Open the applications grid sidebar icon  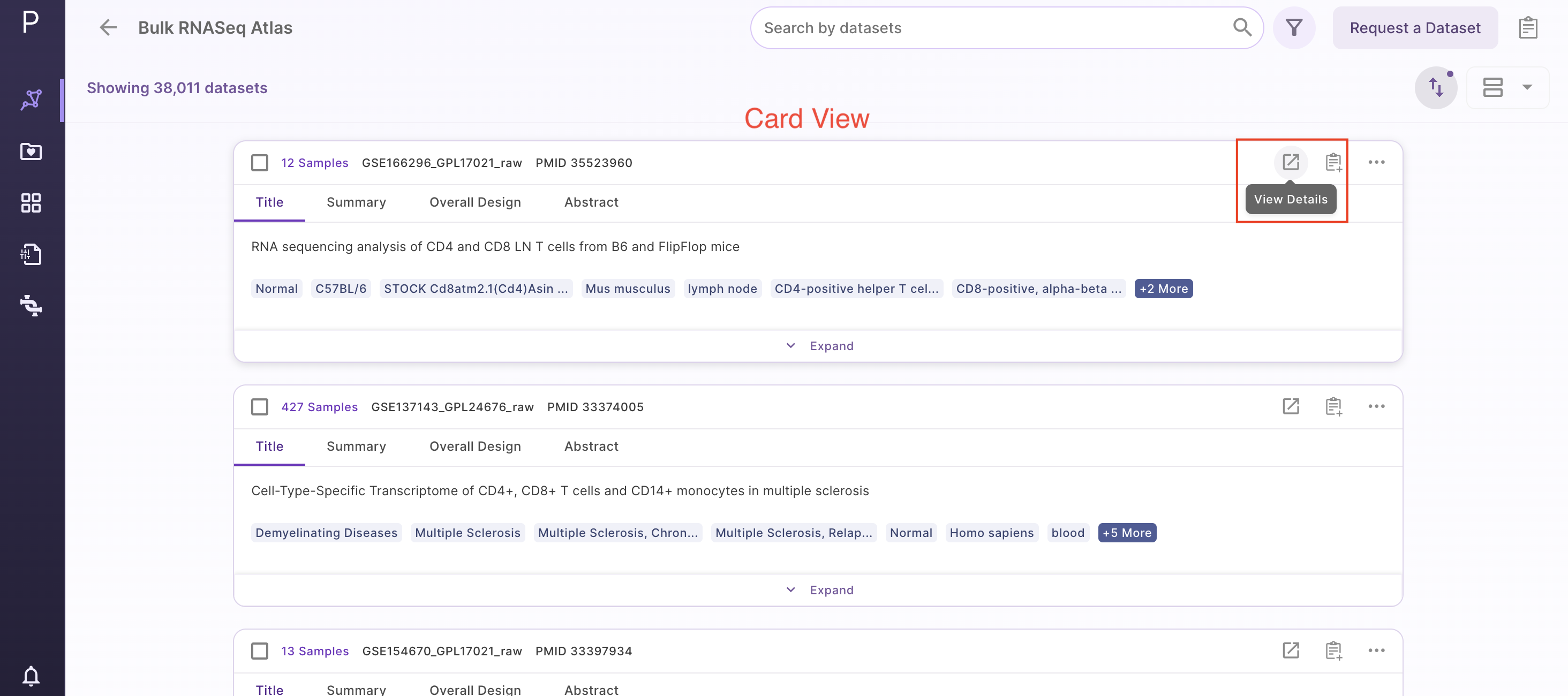pos(31,202)
